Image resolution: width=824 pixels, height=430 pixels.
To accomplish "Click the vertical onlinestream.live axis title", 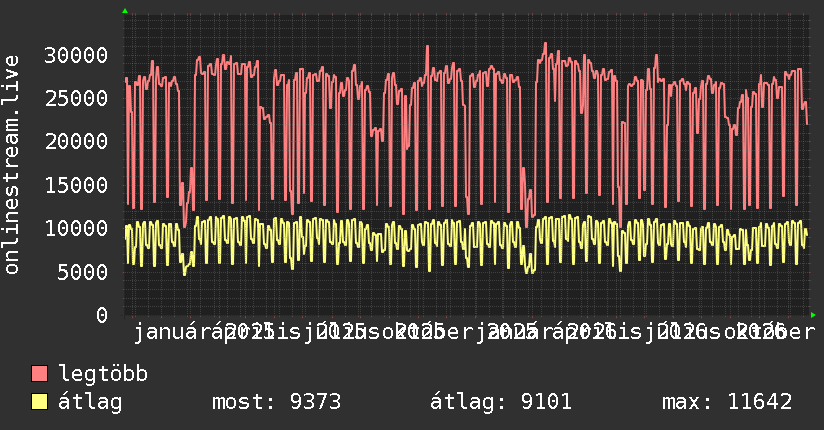I will tap(11, 165).
